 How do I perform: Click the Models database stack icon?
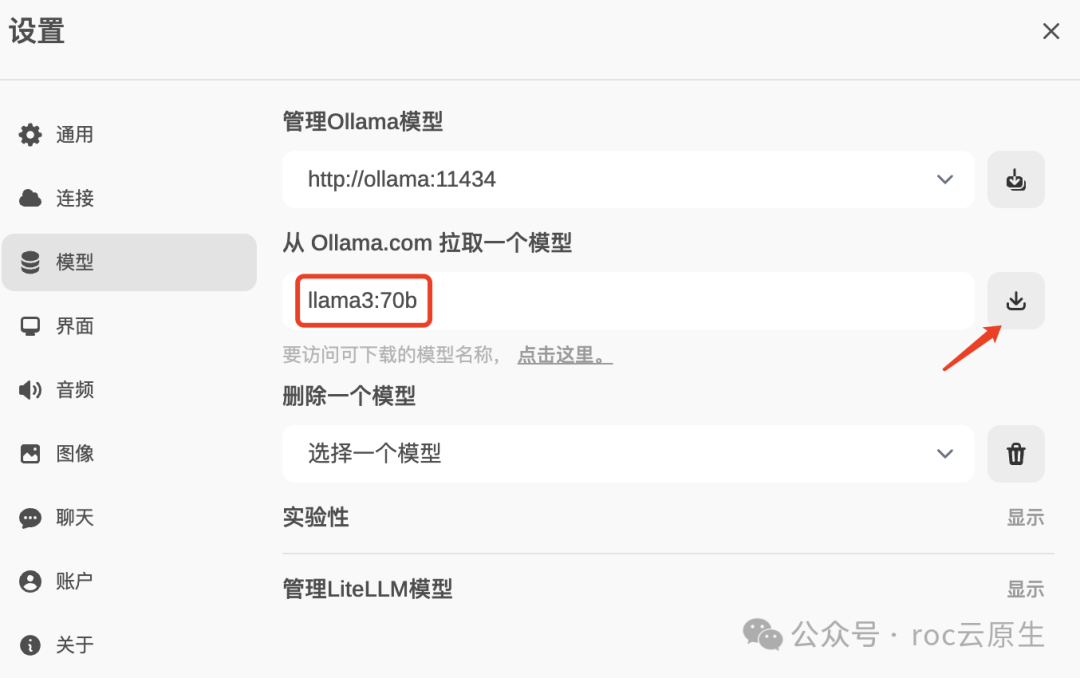point(31,262)
